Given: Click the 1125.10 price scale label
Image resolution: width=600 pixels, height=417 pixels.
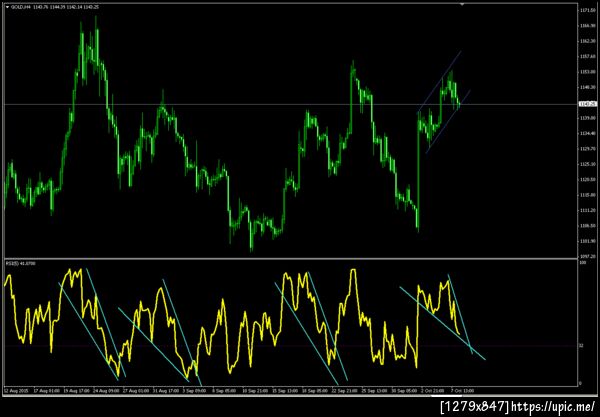Looking at the screenshot, I should click(x=589, y=164).
